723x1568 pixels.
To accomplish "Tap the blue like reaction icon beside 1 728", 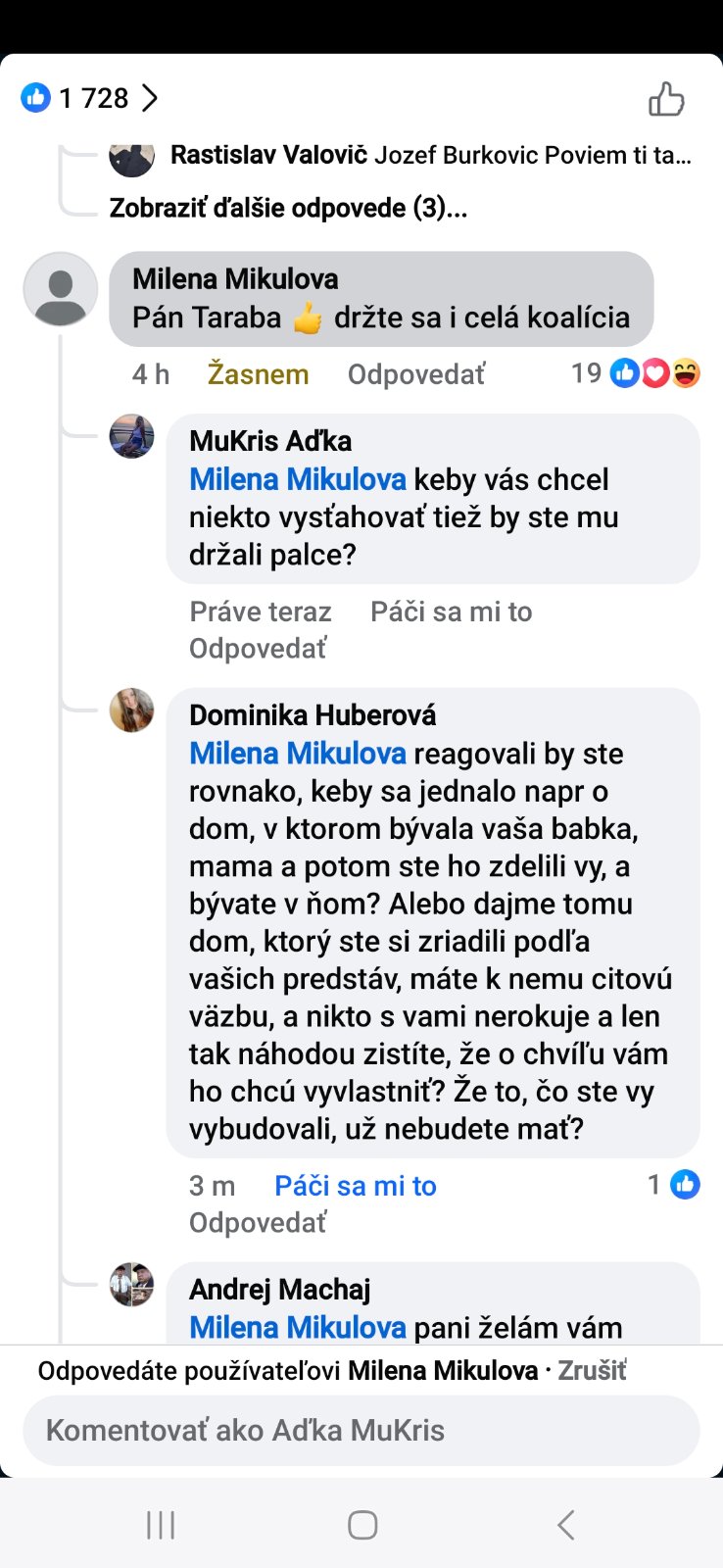I will [x=35, y=98].
